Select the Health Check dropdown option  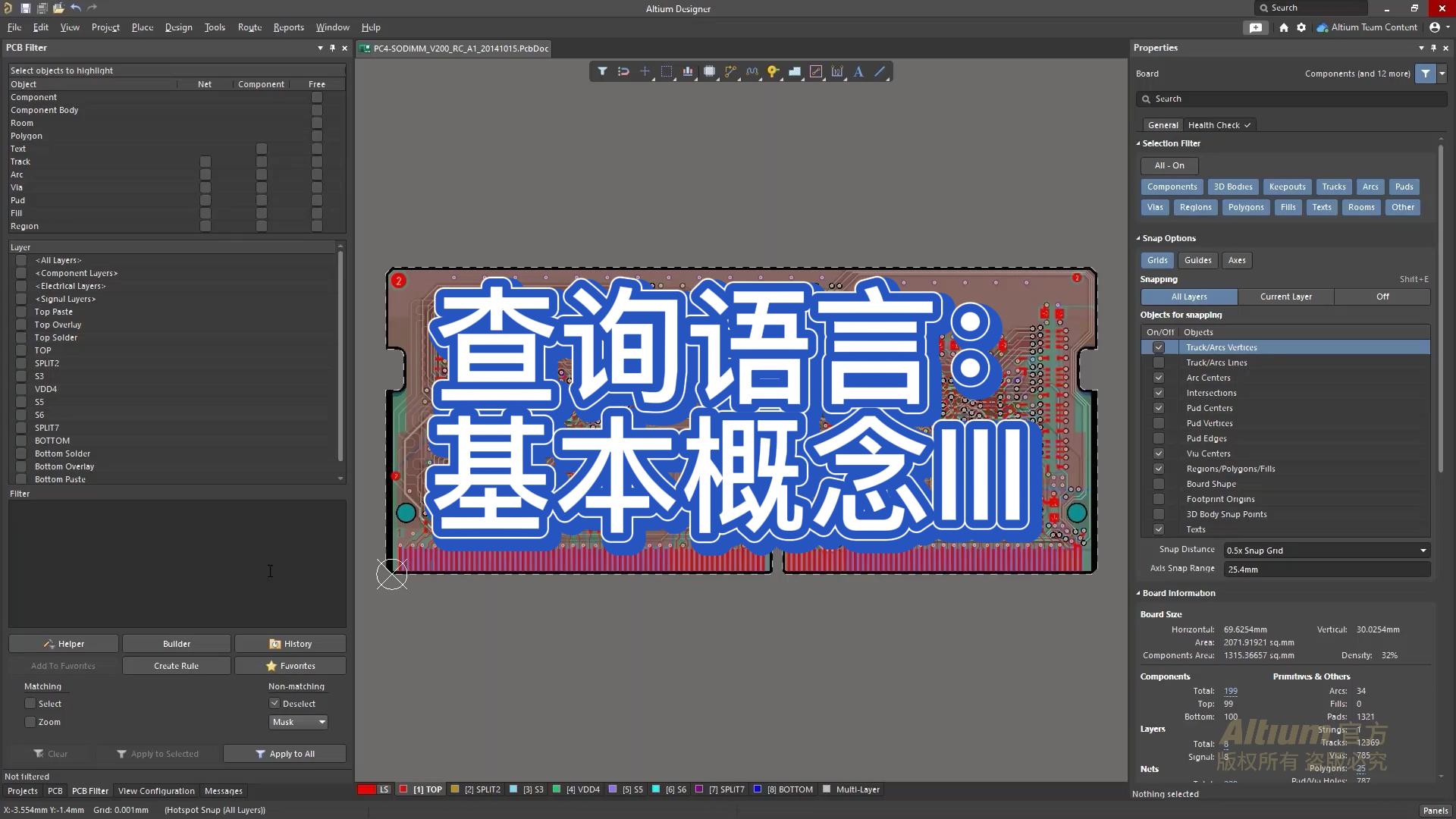tap(1218, 124)
